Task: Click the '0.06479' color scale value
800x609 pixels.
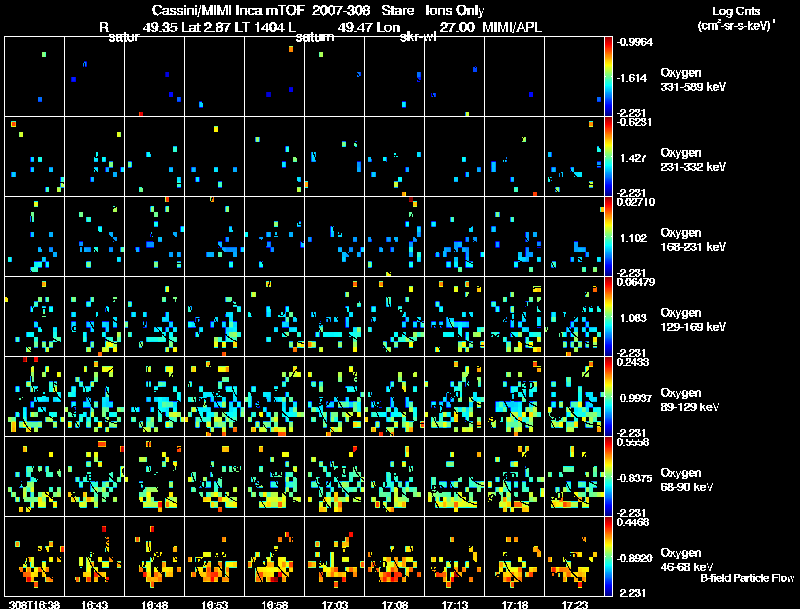Action: 635,282
